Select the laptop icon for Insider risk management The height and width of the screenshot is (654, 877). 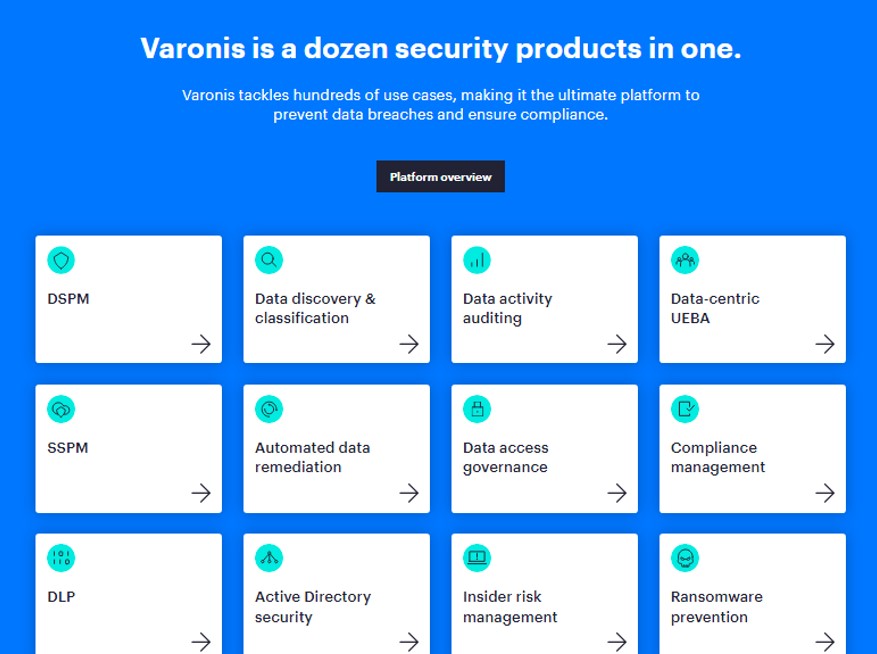[x=477, y=558]
